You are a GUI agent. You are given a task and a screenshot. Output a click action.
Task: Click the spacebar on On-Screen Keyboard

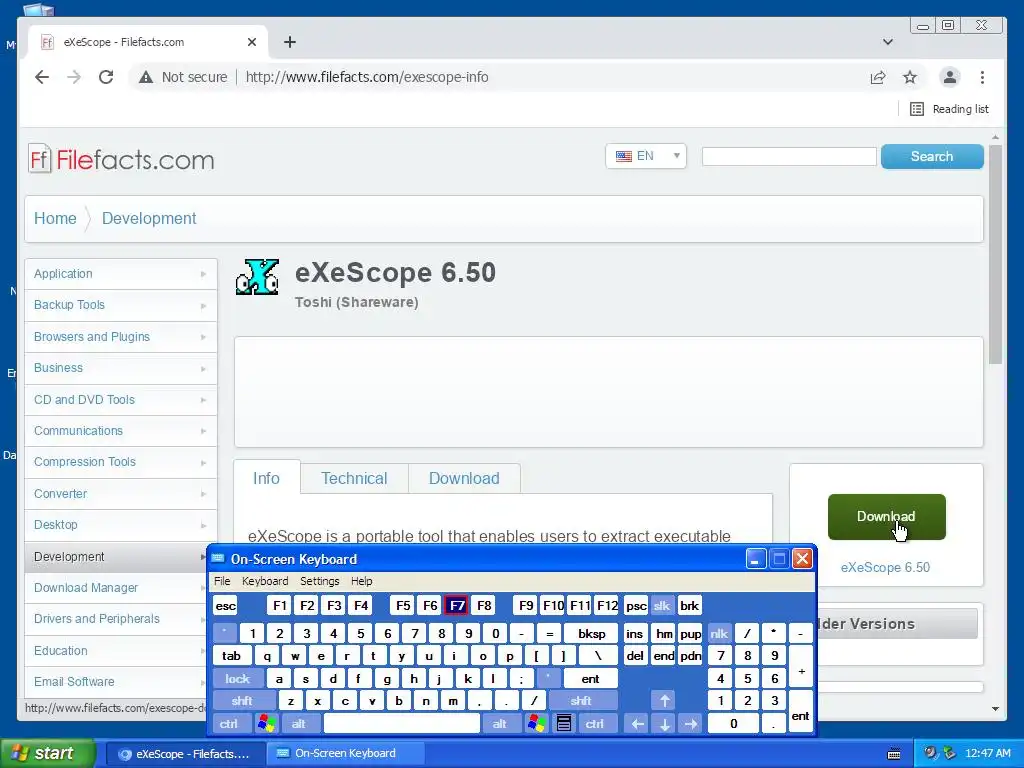pyautogui.click(x=402, y=724)
